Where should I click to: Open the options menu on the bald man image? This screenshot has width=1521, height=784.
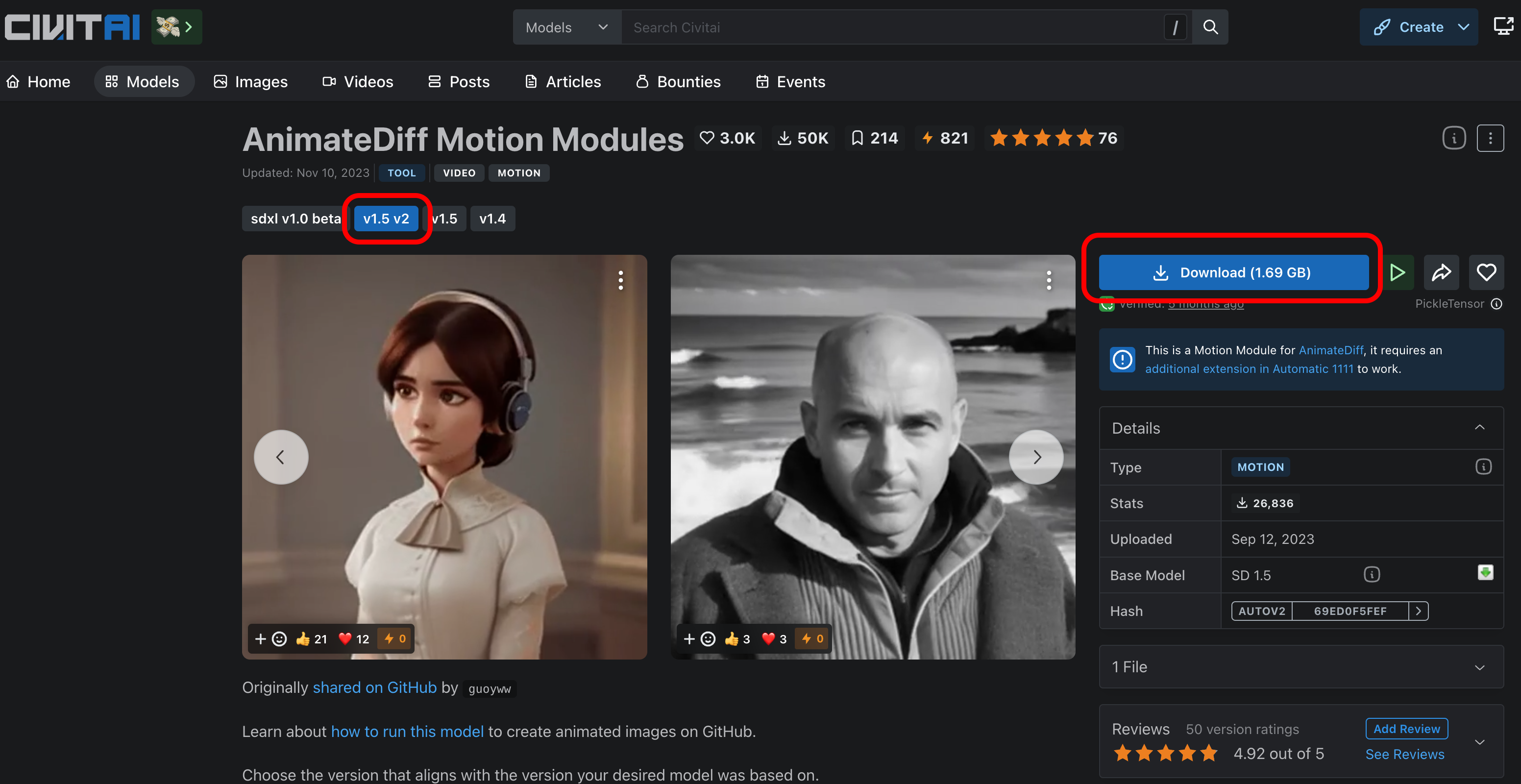(x=1049, y=280)
